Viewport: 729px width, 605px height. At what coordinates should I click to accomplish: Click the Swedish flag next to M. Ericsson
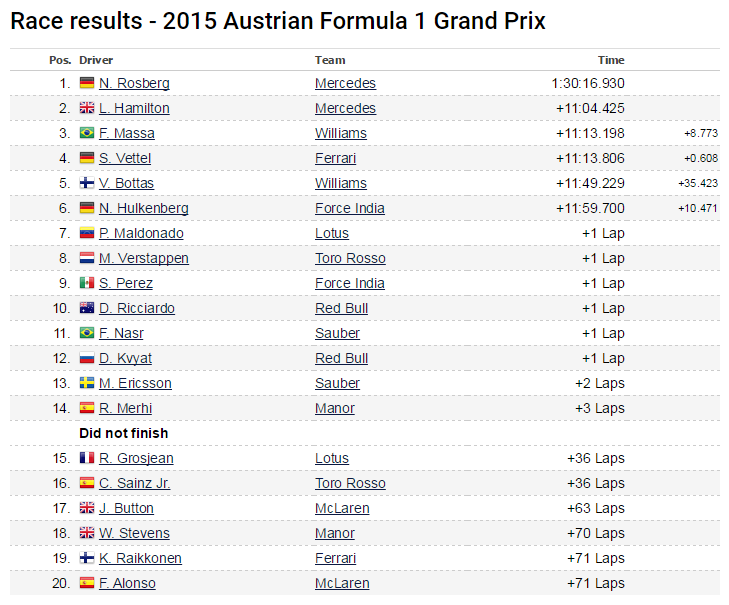(x=87, y=383)
